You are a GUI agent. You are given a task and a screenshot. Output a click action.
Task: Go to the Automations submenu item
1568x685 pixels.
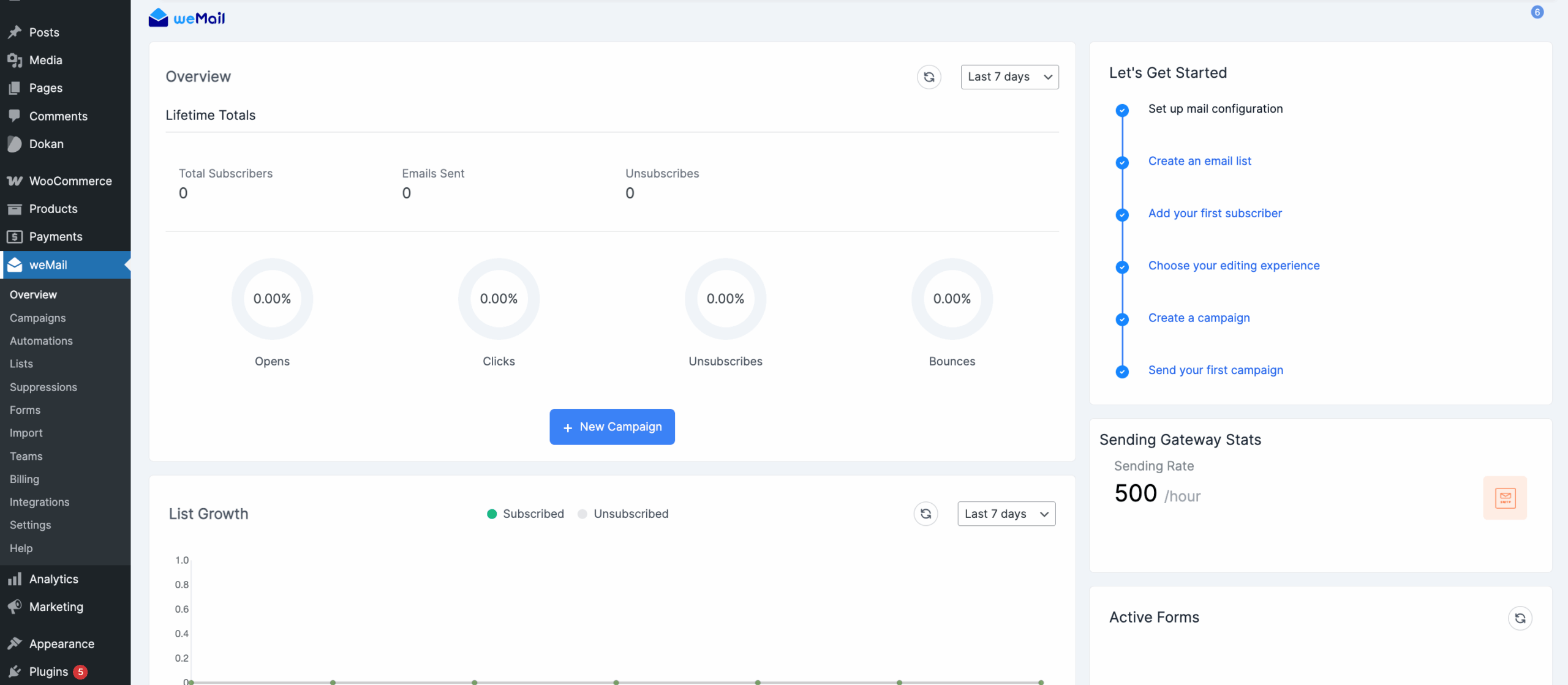click(41, 341)
